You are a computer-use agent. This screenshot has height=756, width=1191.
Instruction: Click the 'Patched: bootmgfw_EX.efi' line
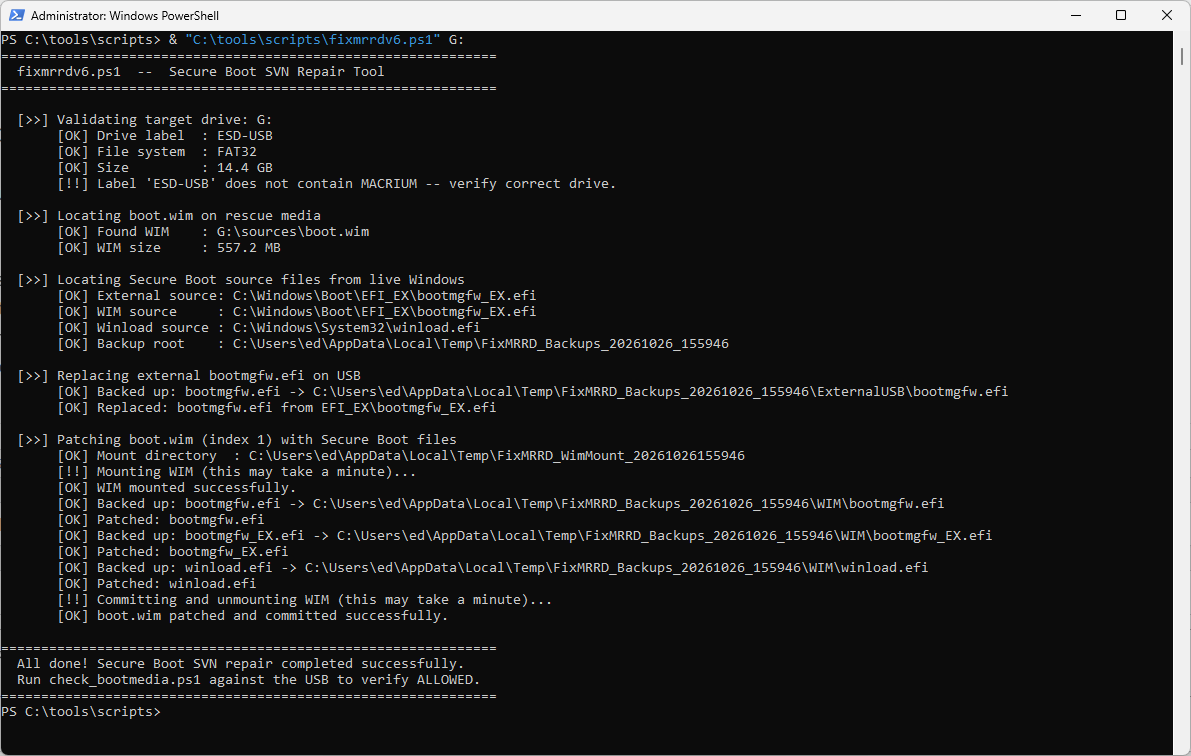(x=173, y=551)
